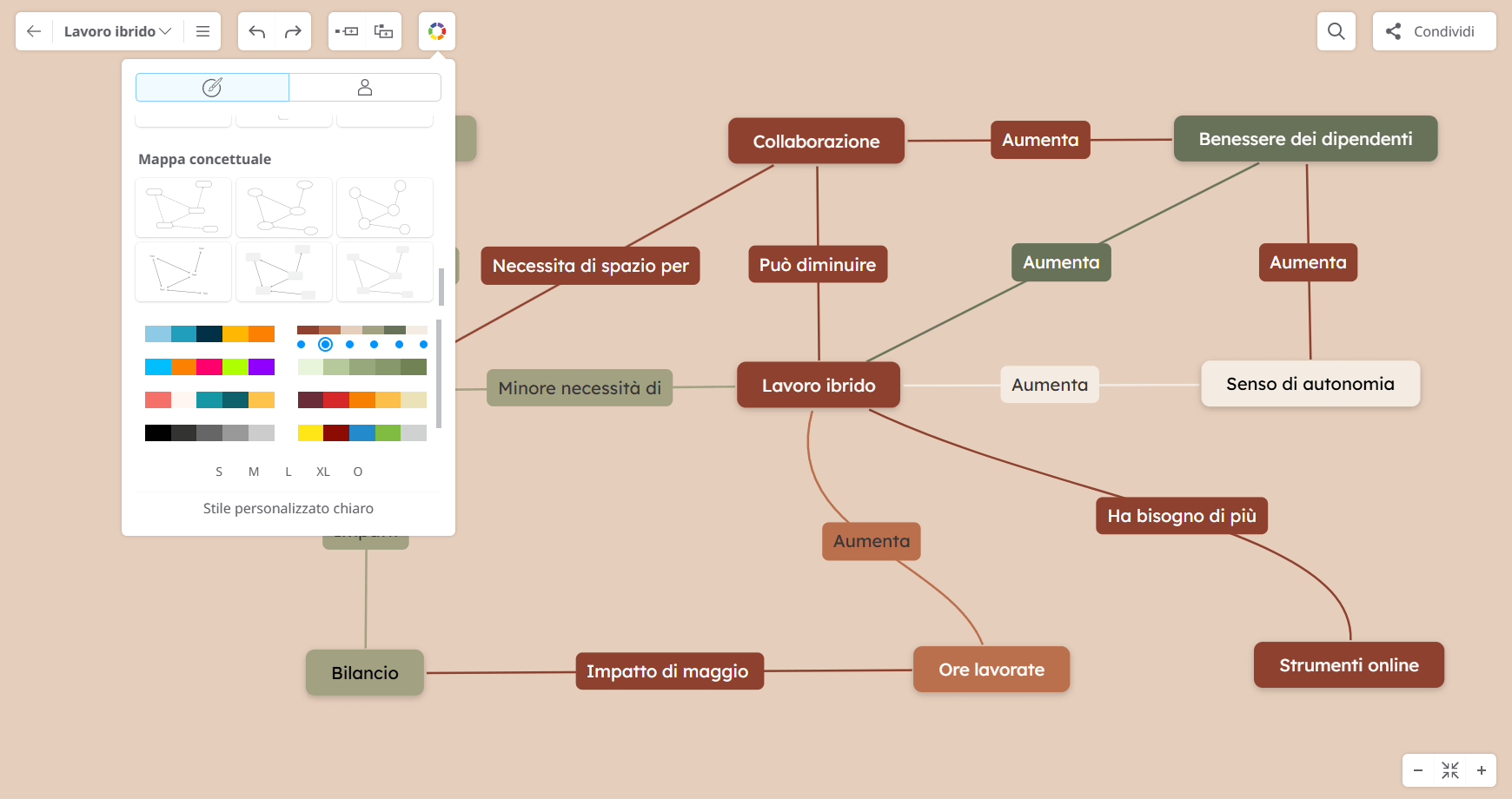
Task: Click Aumenta label between Collaborazione and Benessere
Action: coord(1040,140)
